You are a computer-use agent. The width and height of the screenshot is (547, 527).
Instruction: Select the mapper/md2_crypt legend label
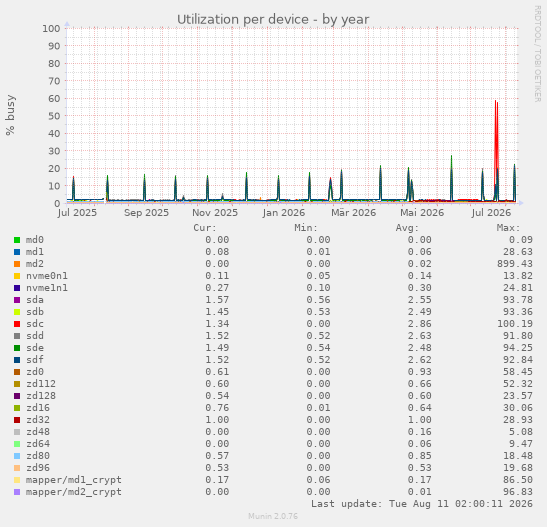click(x=74, y=492)
